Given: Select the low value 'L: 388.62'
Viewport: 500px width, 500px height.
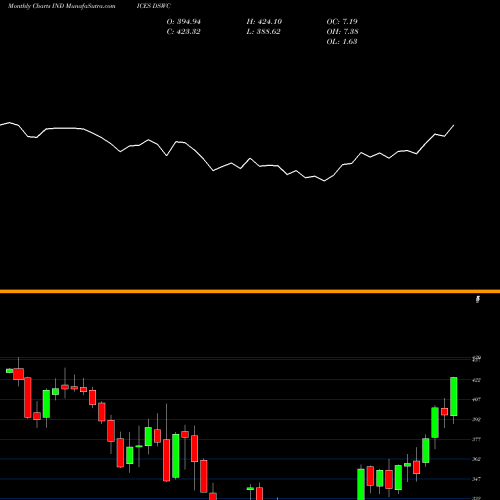Looking at the screenshot, I should pos(264,32).
